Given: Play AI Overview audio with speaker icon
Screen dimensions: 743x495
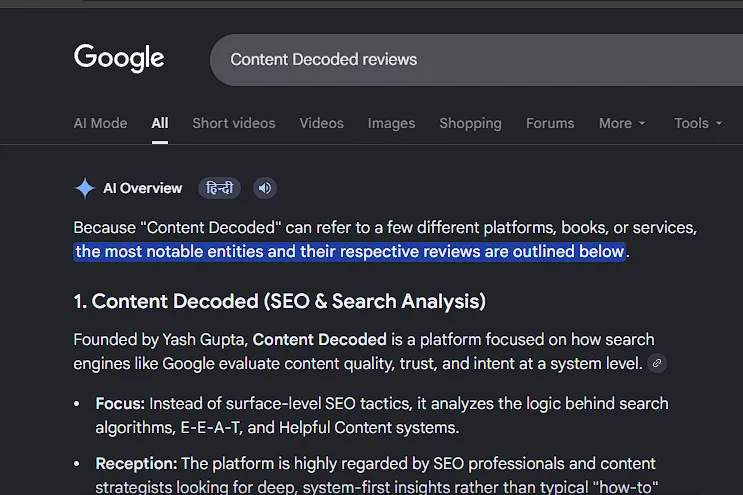Looking at the screenshot, I should (265, 188).
